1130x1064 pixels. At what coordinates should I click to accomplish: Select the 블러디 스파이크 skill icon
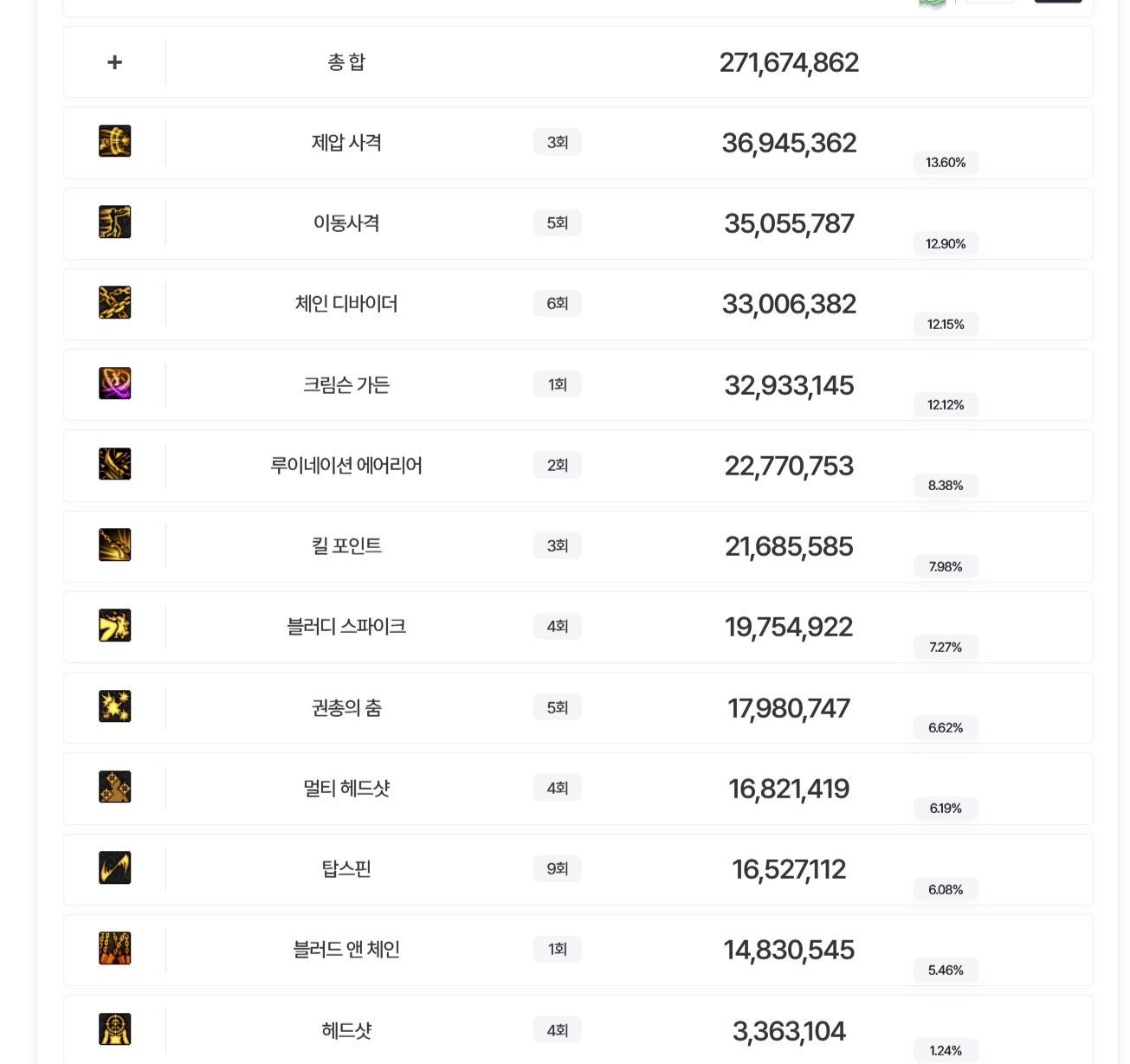point(115,626)
